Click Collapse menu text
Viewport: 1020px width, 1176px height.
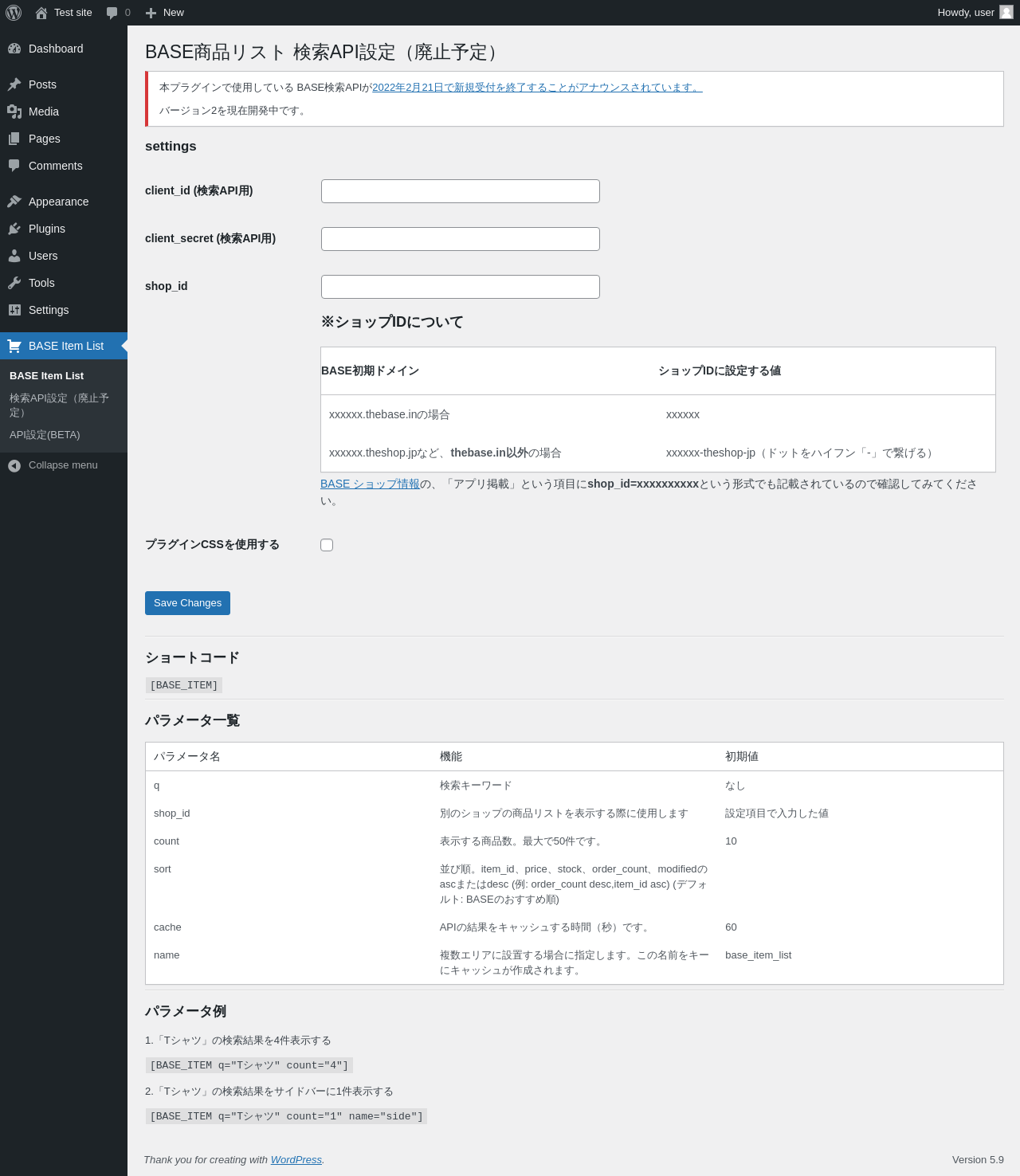[63, 465]
